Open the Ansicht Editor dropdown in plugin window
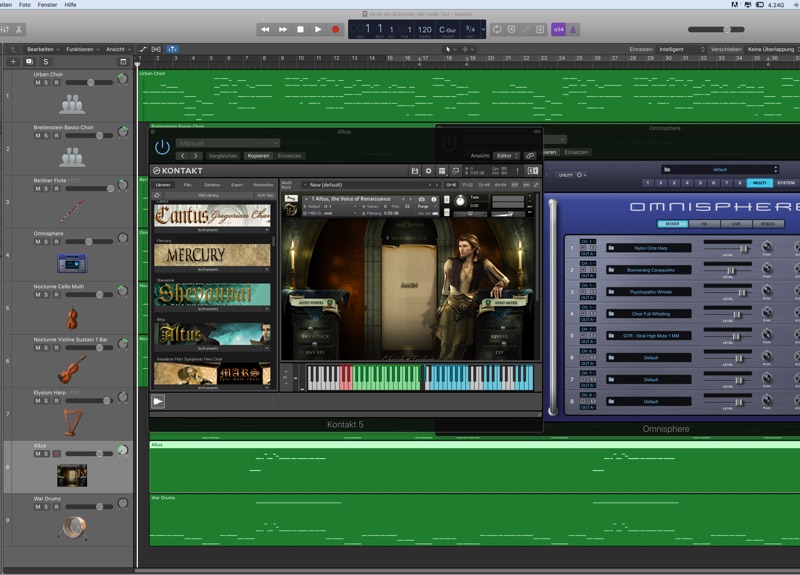Image resolution: width=800 pixels, height=575 pixels. coord(507,156)
